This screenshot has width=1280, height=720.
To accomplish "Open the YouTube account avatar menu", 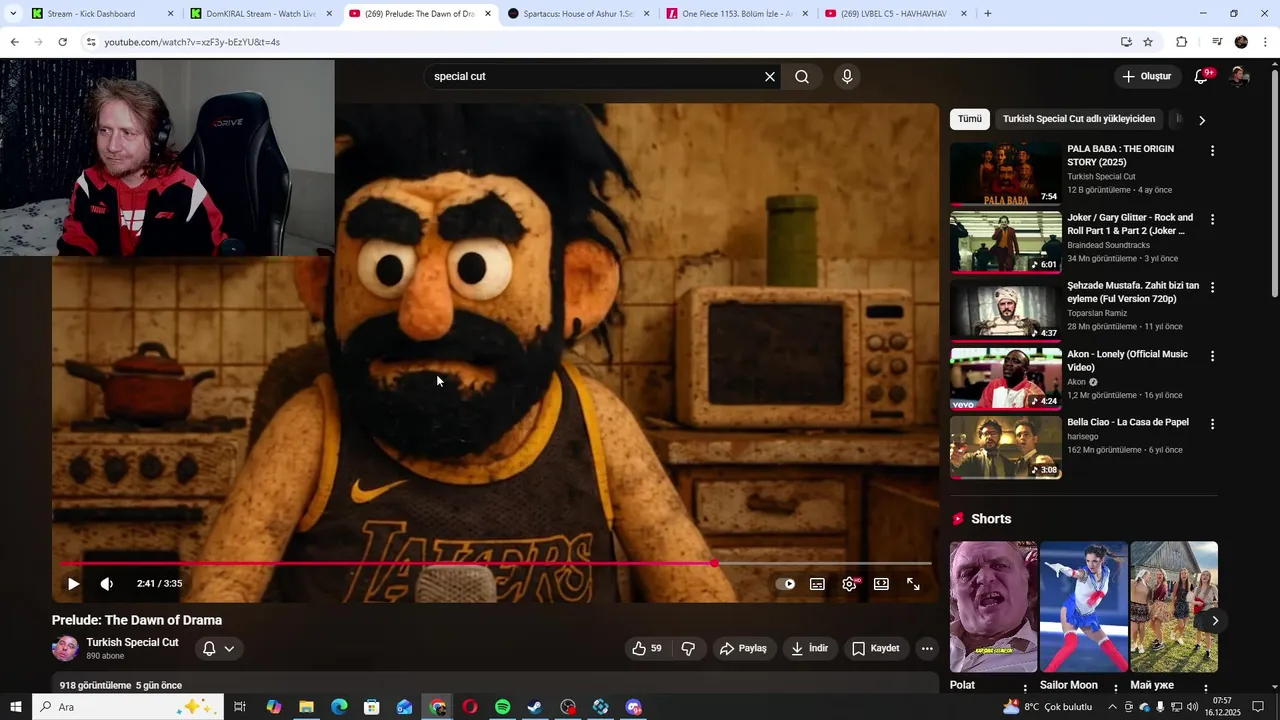I will pos(1239,77).
